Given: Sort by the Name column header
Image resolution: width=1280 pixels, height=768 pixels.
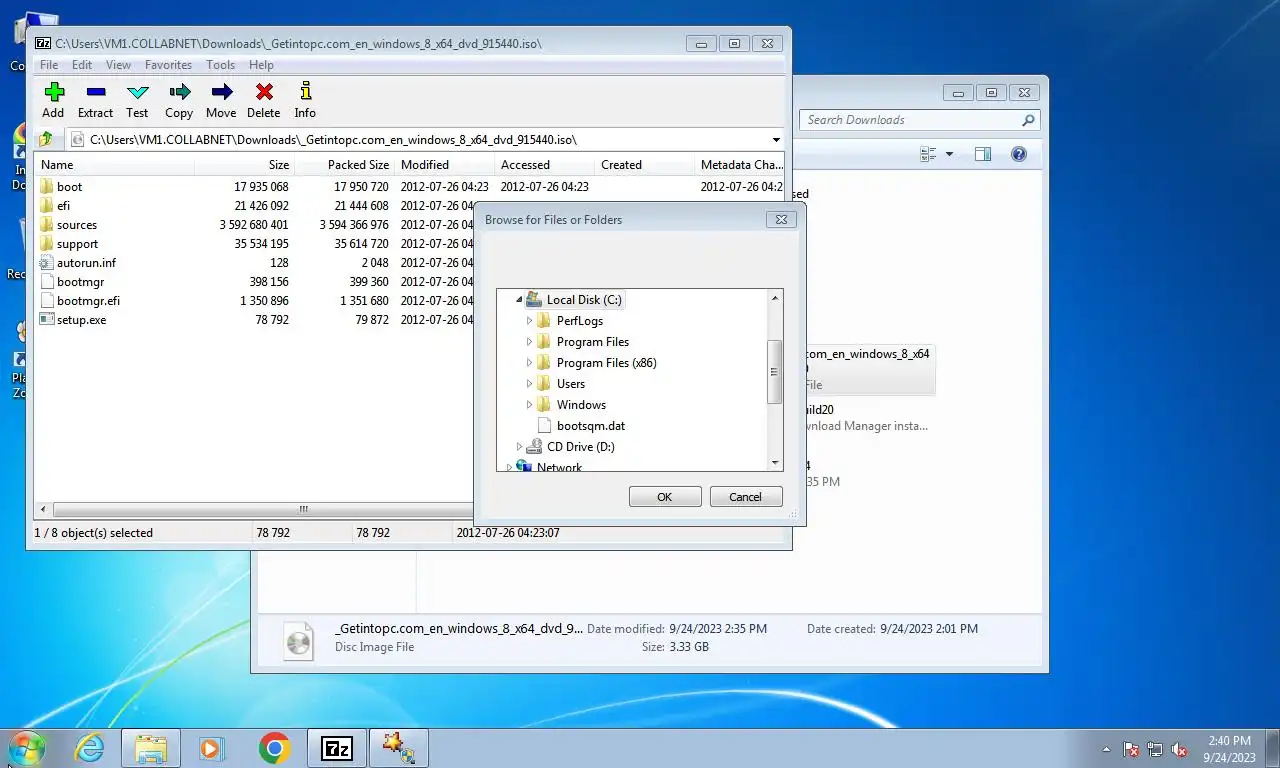Looking at the screenshot, I should [x=114, y=165].
